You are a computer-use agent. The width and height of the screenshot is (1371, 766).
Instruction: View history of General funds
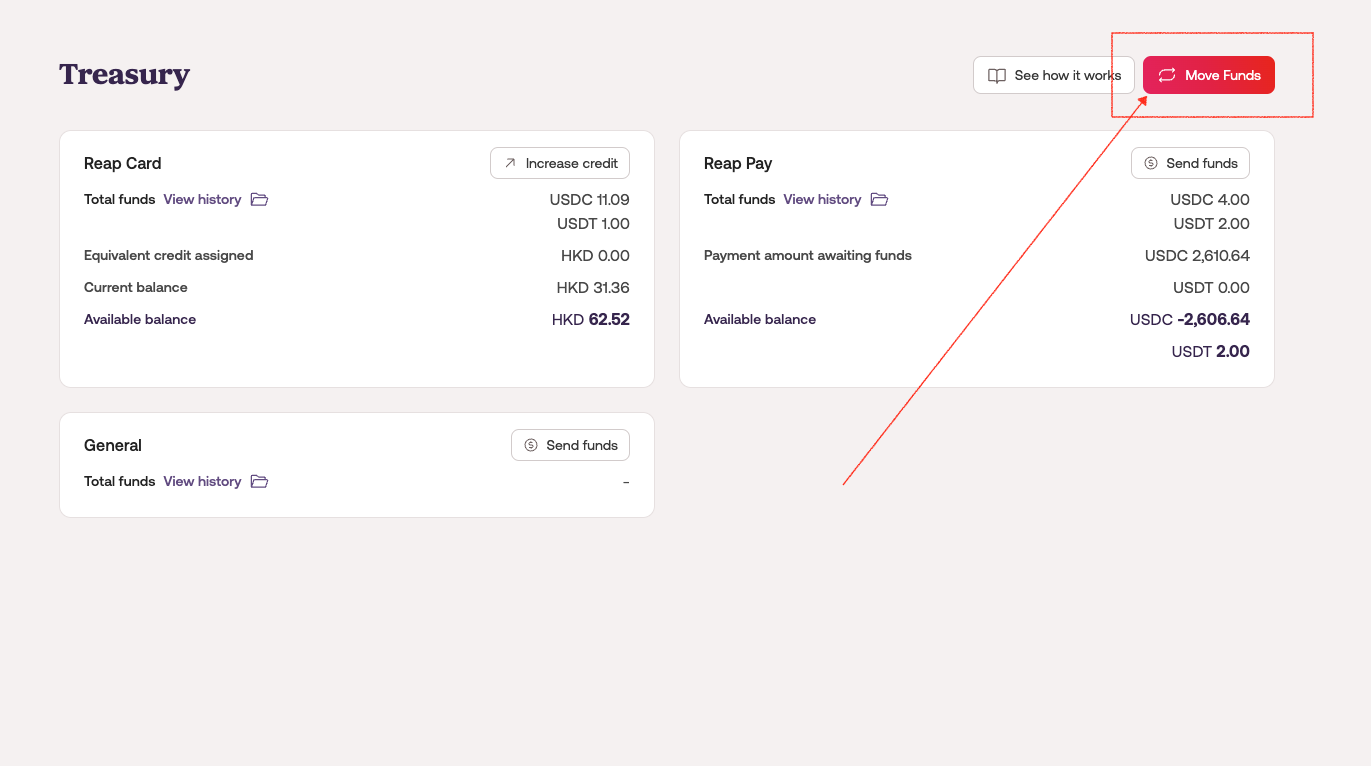point(202,481)
